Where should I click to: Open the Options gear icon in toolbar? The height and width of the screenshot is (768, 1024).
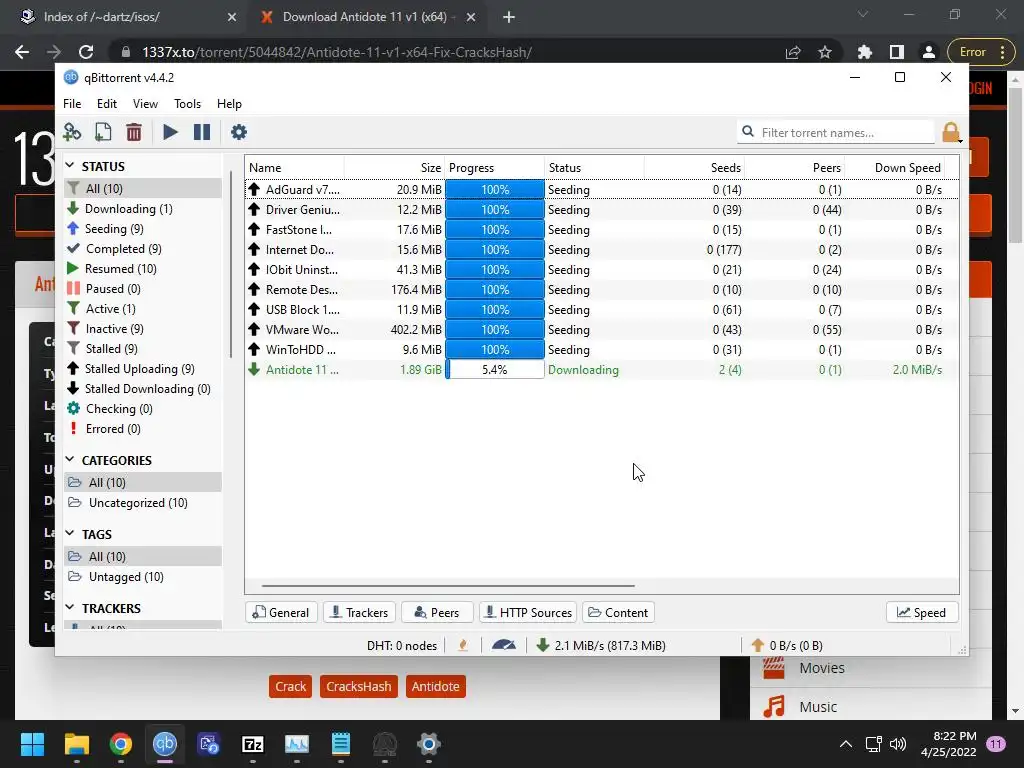click(x=239, y=133)
